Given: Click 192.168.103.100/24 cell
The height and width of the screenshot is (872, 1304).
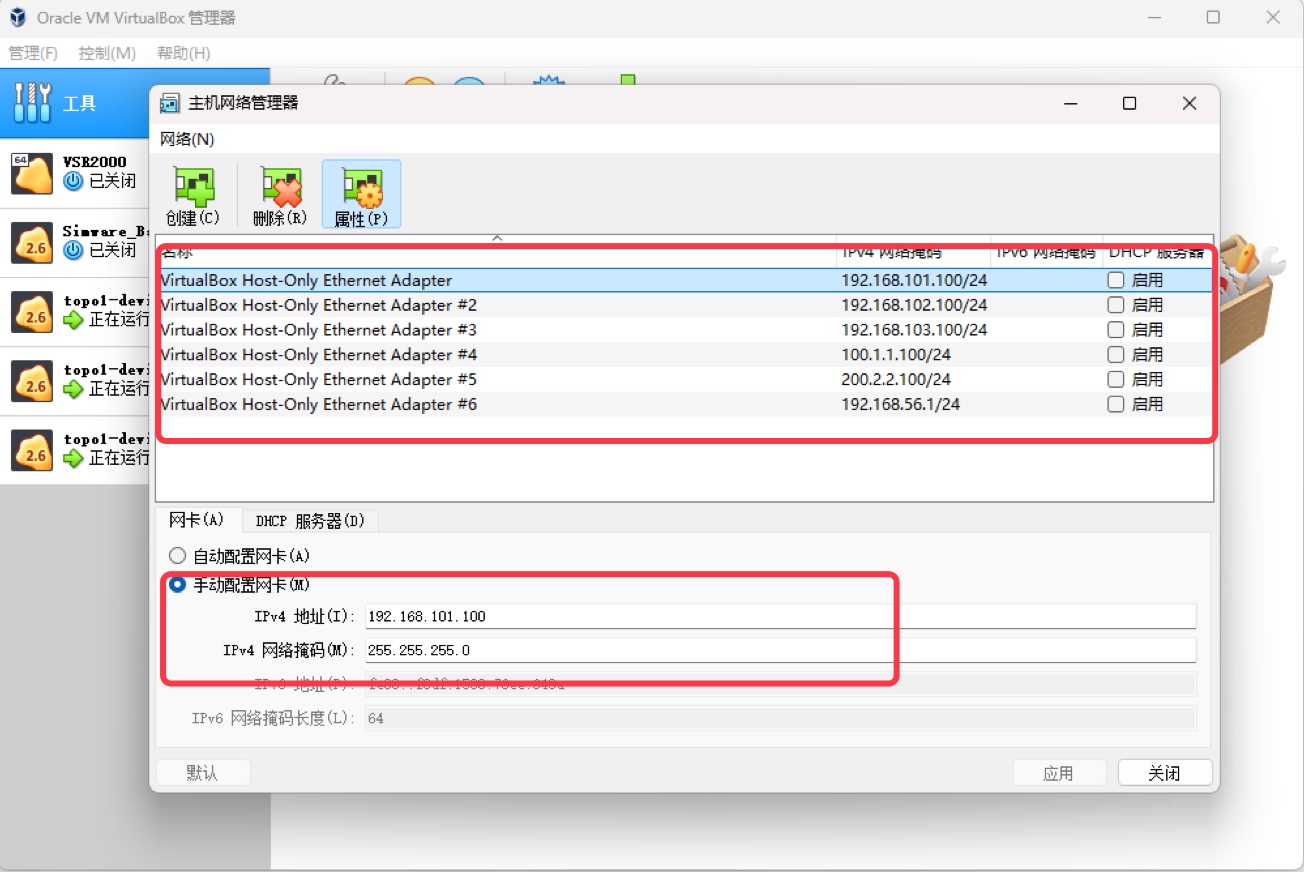Looking at the screenshot, I should [x=914, y=330].
